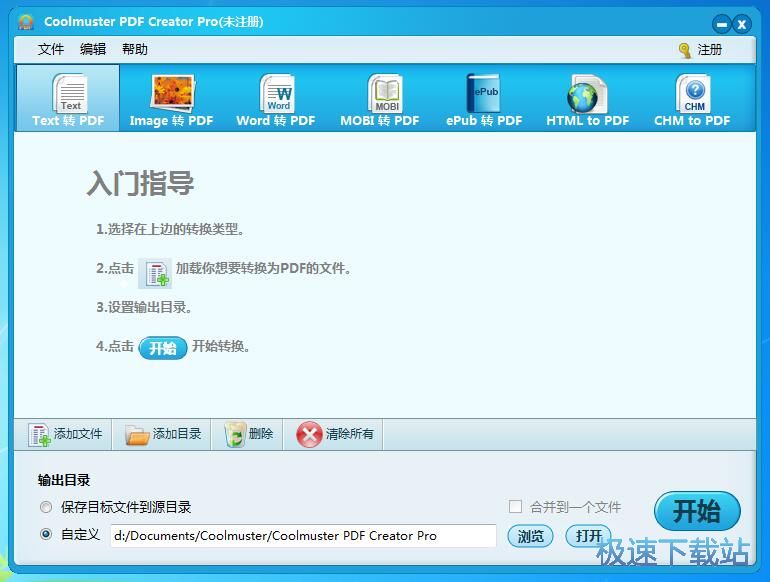Click the 删除 delete toolbar button
Screen dimensions: 770x582
(248, 434)
